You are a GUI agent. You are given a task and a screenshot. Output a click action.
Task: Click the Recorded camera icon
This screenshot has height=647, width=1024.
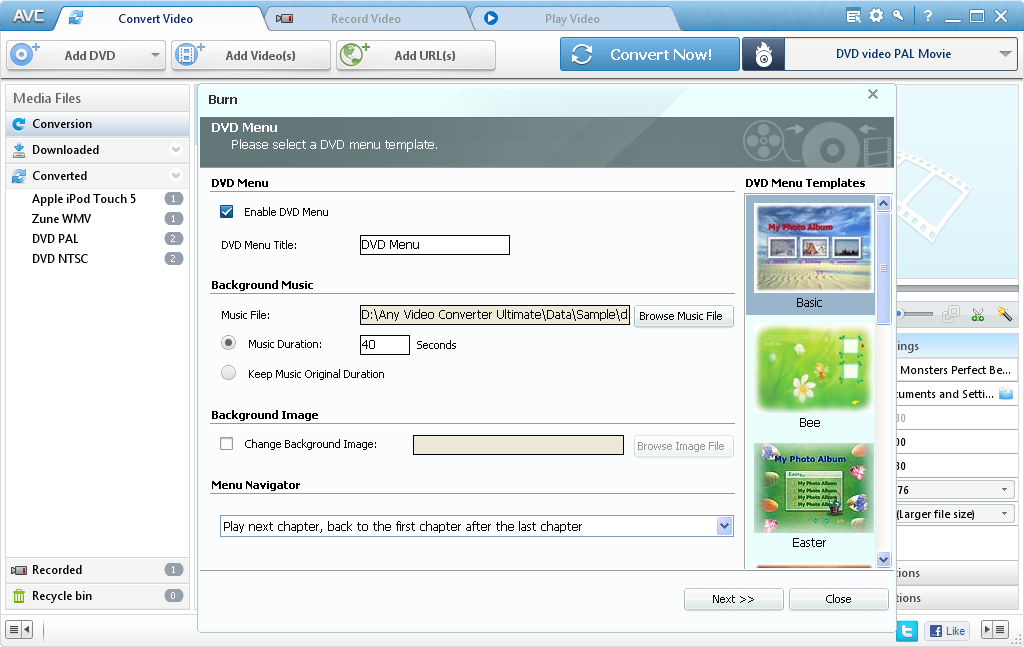click(x=19, y=570)
